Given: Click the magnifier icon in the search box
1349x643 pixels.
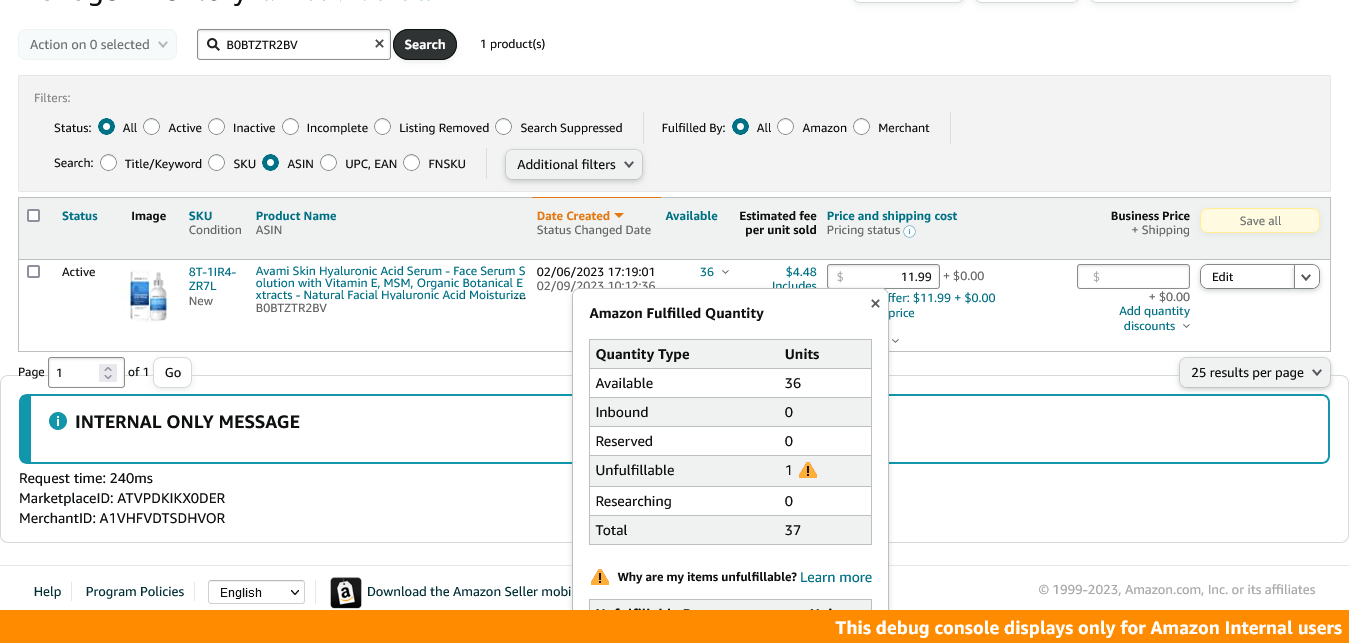Looking at the screenshot, I should (x=213, y=44).
